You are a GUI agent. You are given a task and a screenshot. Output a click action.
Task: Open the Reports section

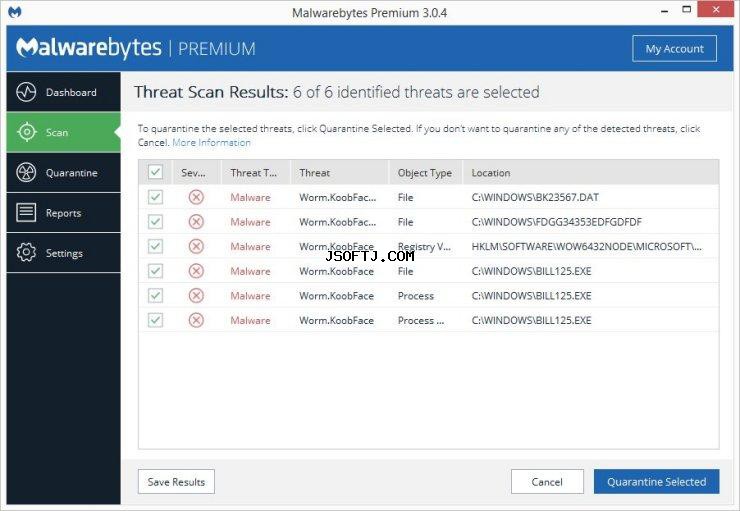coord(64,212)
